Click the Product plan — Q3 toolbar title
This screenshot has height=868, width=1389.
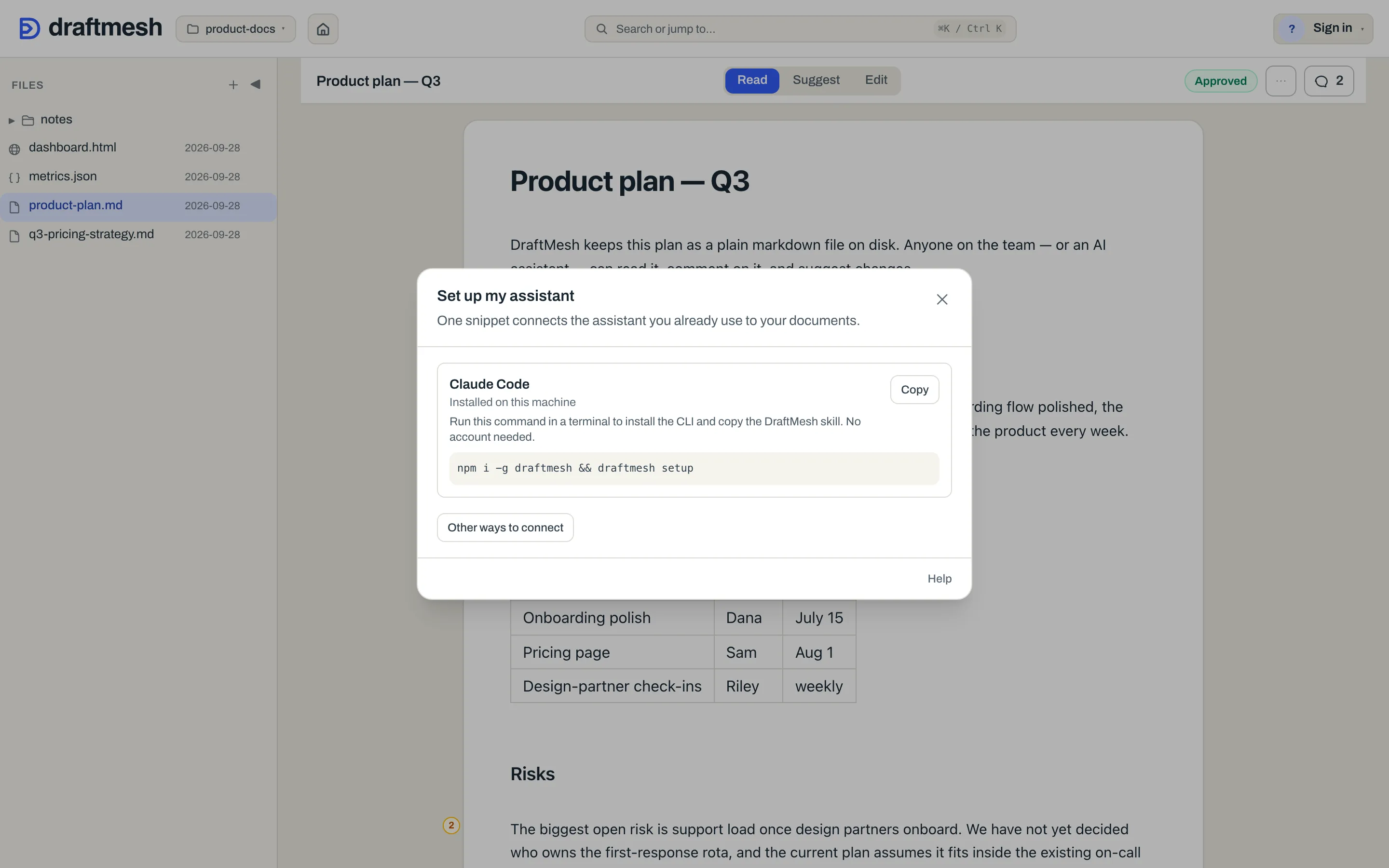pyautogui.click(x=378, y=81)
